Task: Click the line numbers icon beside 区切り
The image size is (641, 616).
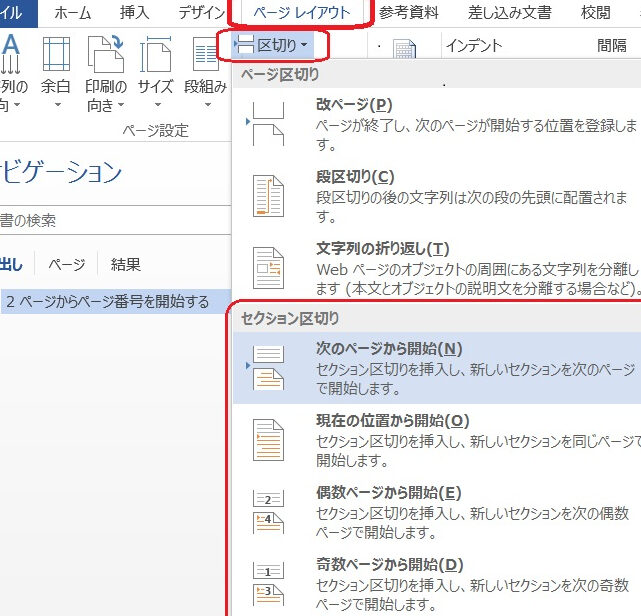Action: click(x=403, y=49)
